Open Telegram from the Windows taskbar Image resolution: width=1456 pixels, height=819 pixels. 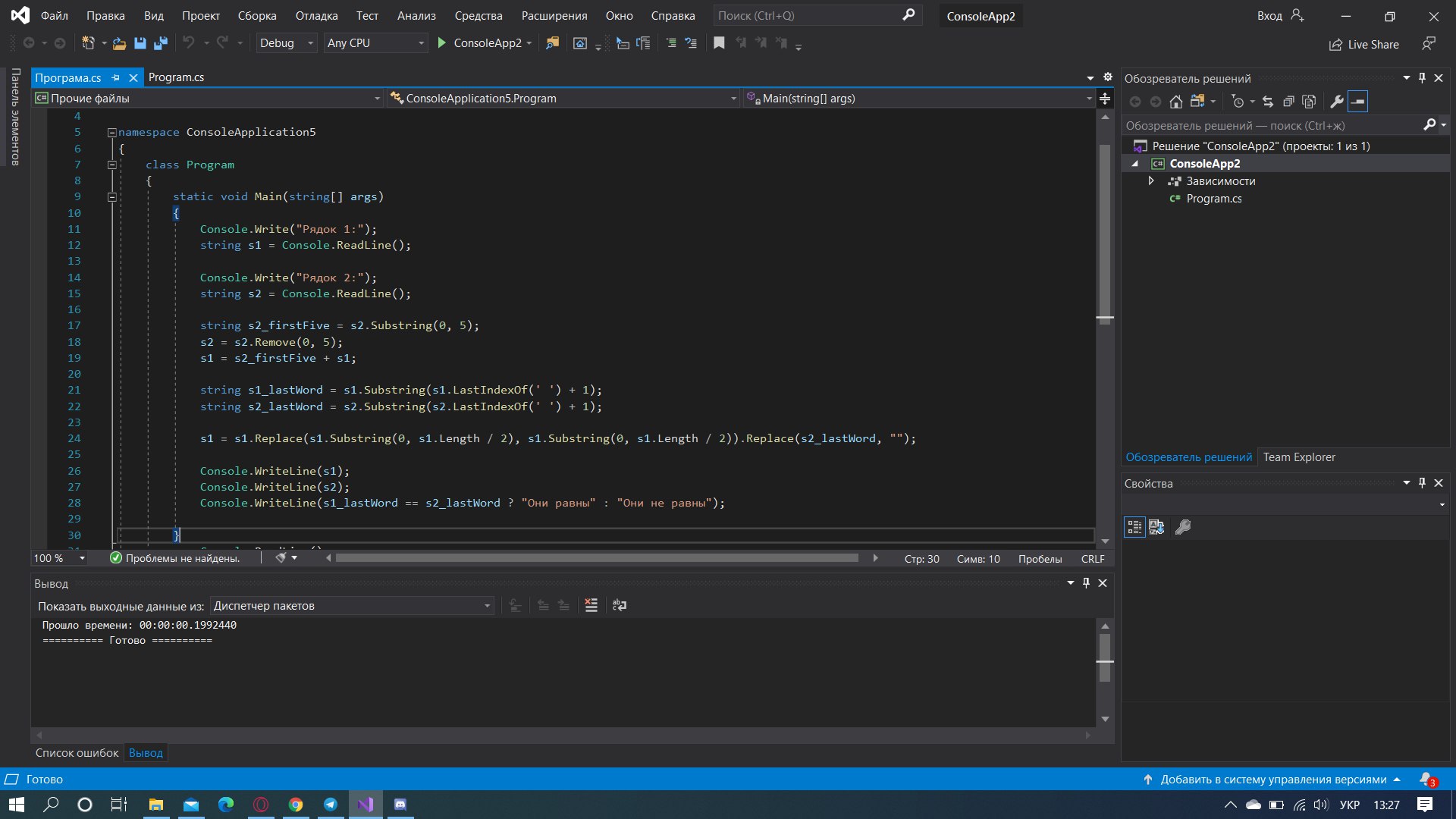tap(331, 805)
